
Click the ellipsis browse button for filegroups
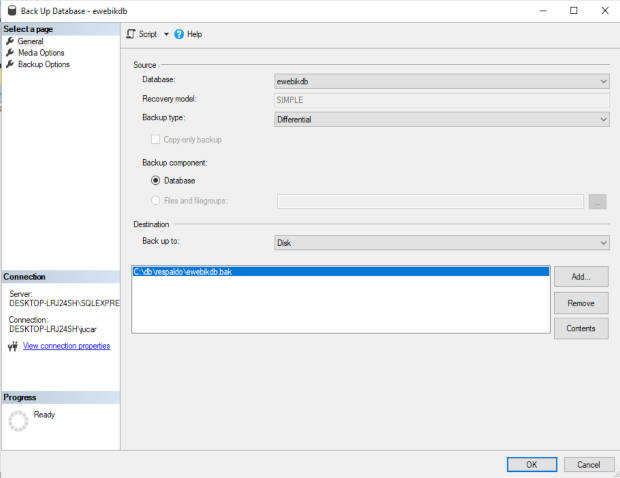(x=597, y=201)
